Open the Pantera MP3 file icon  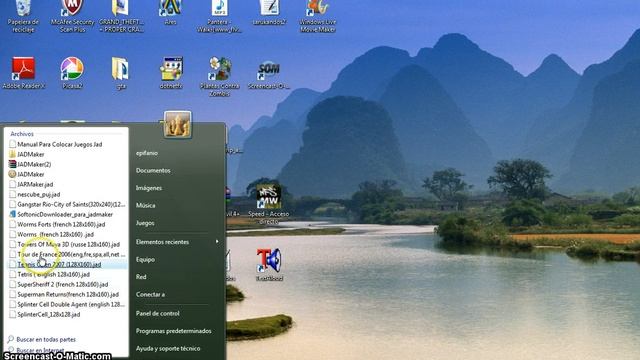219,16
